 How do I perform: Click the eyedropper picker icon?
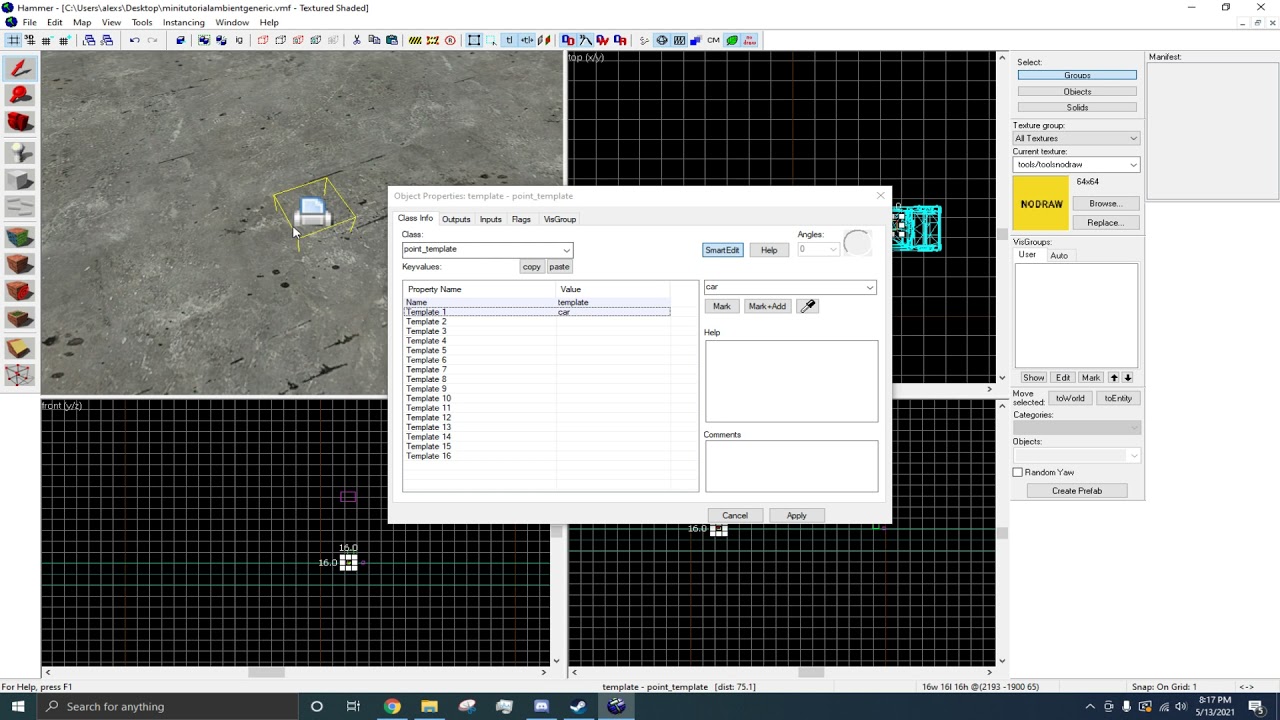(x=808, y=306)
